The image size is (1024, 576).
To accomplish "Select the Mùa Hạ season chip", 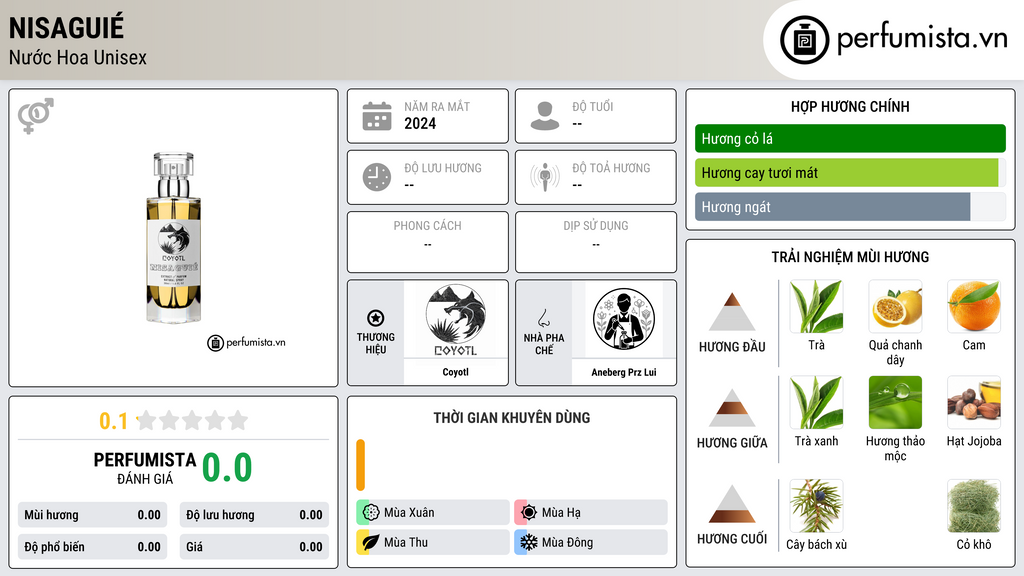I will (591, 513).
